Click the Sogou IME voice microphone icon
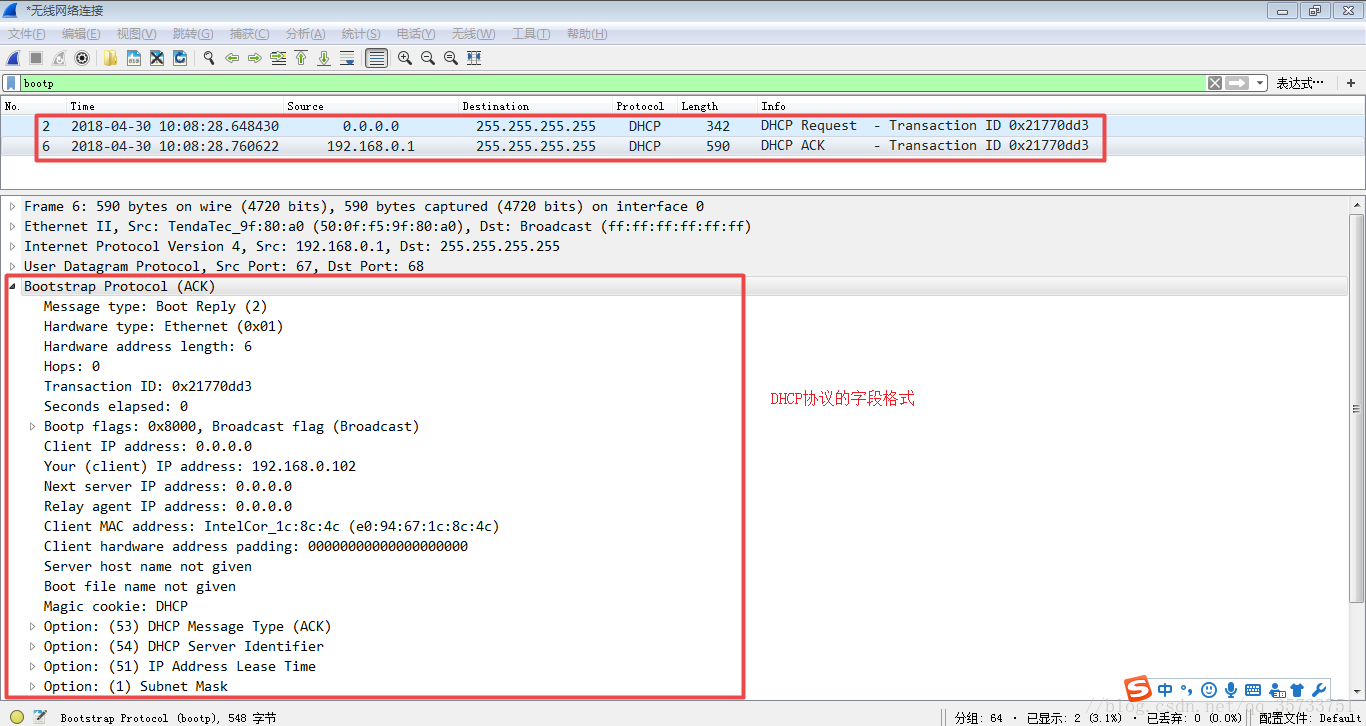The height and width of the screenshot is (726, 1366). coord(1230,690)
